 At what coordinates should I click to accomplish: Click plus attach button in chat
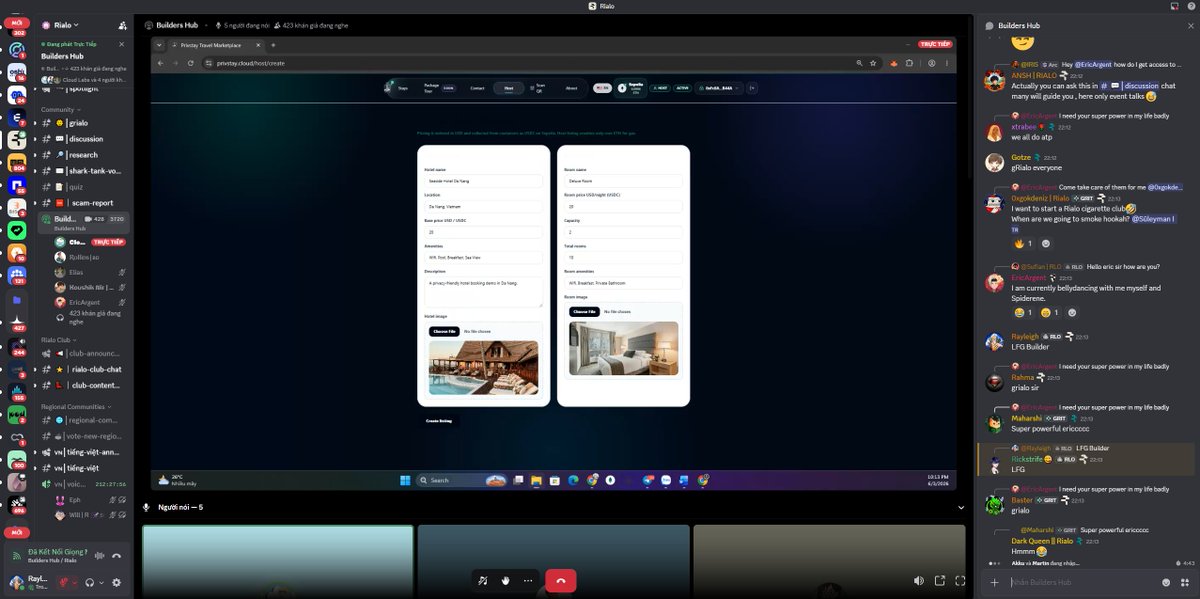tap(994, 582)
